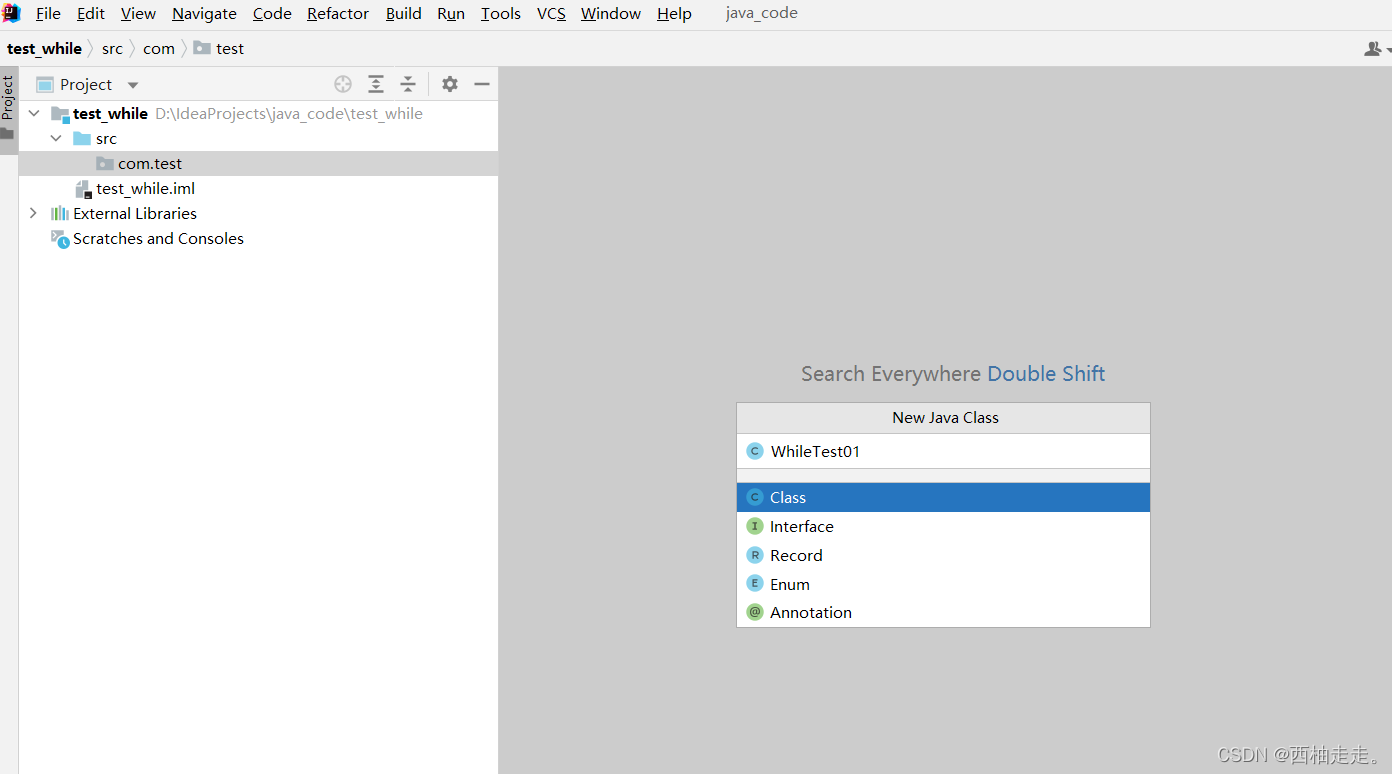Open the View menu
The height and width of the screenshot is (774, 1392).
[x=138, y=13]
